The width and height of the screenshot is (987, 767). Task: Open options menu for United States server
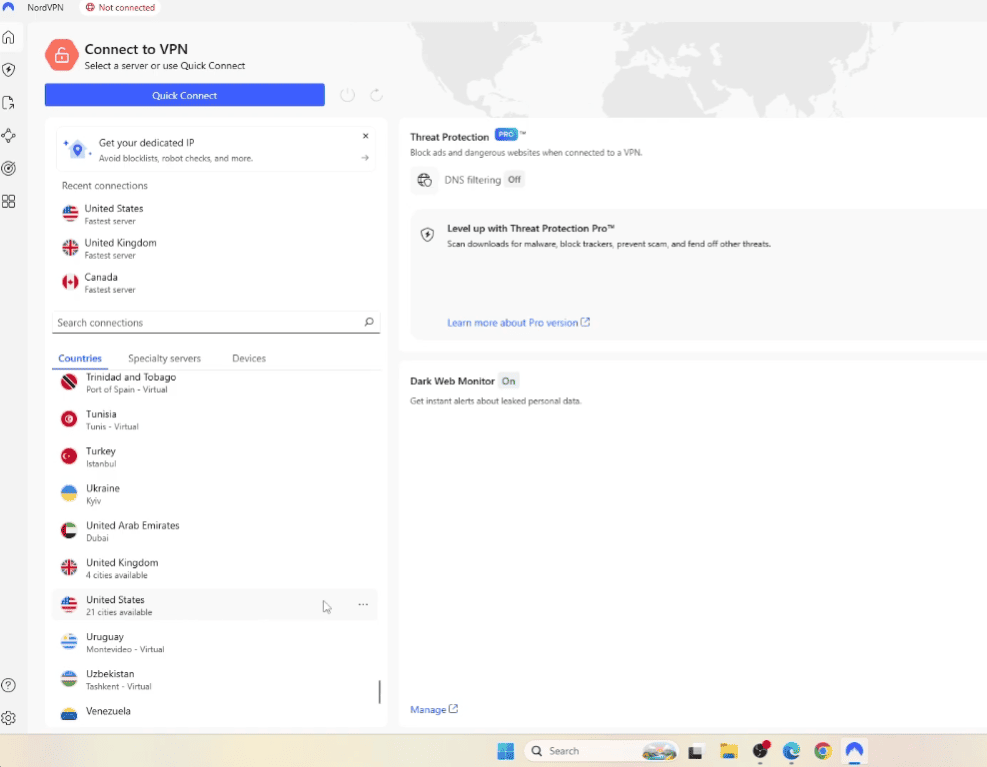coord(363,605)
